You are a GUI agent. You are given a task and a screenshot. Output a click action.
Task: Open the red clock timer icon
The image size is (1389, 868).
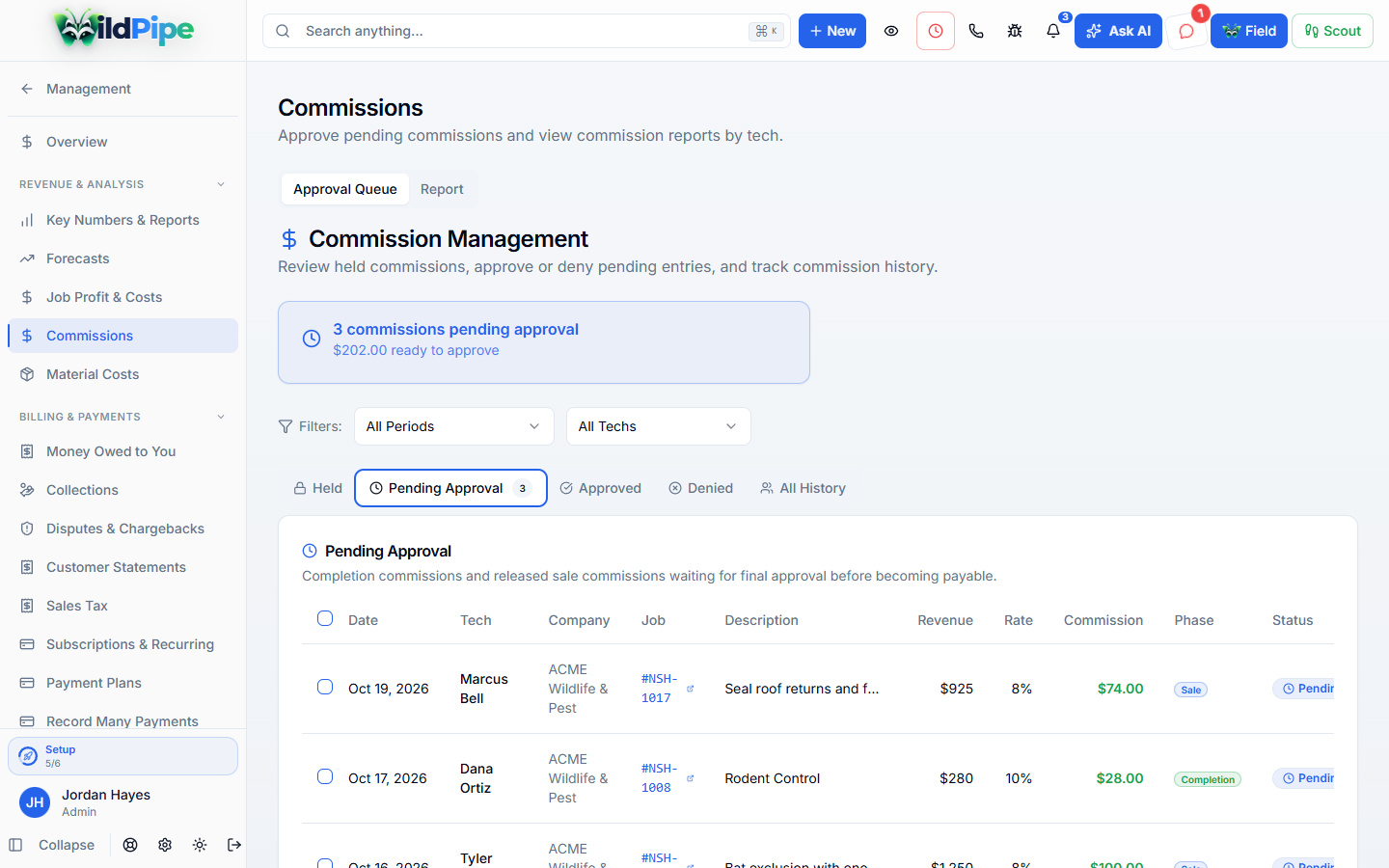[x=936, y=31]
